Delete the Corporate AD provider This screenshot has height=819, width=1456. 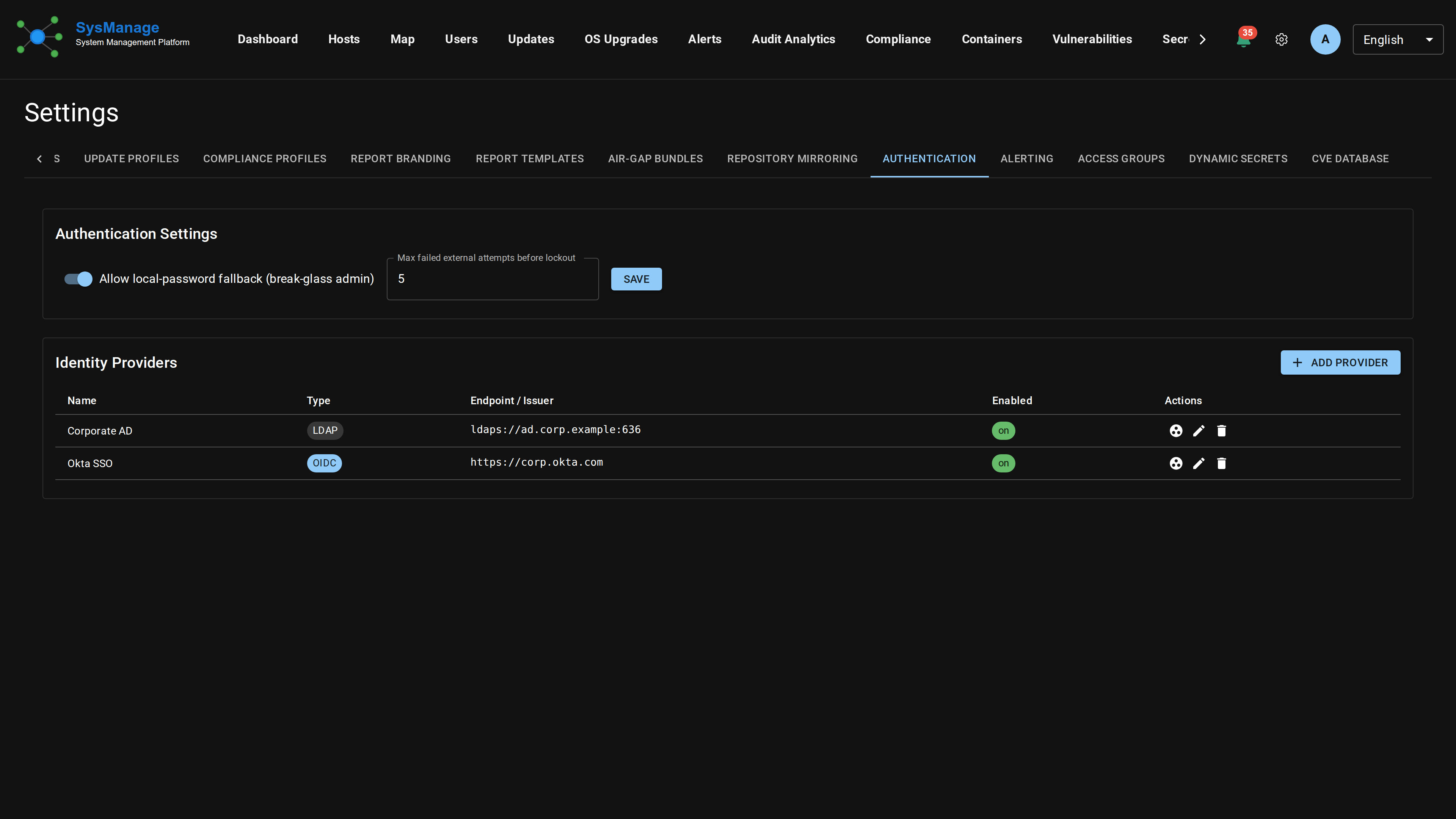click(1221, 431)
